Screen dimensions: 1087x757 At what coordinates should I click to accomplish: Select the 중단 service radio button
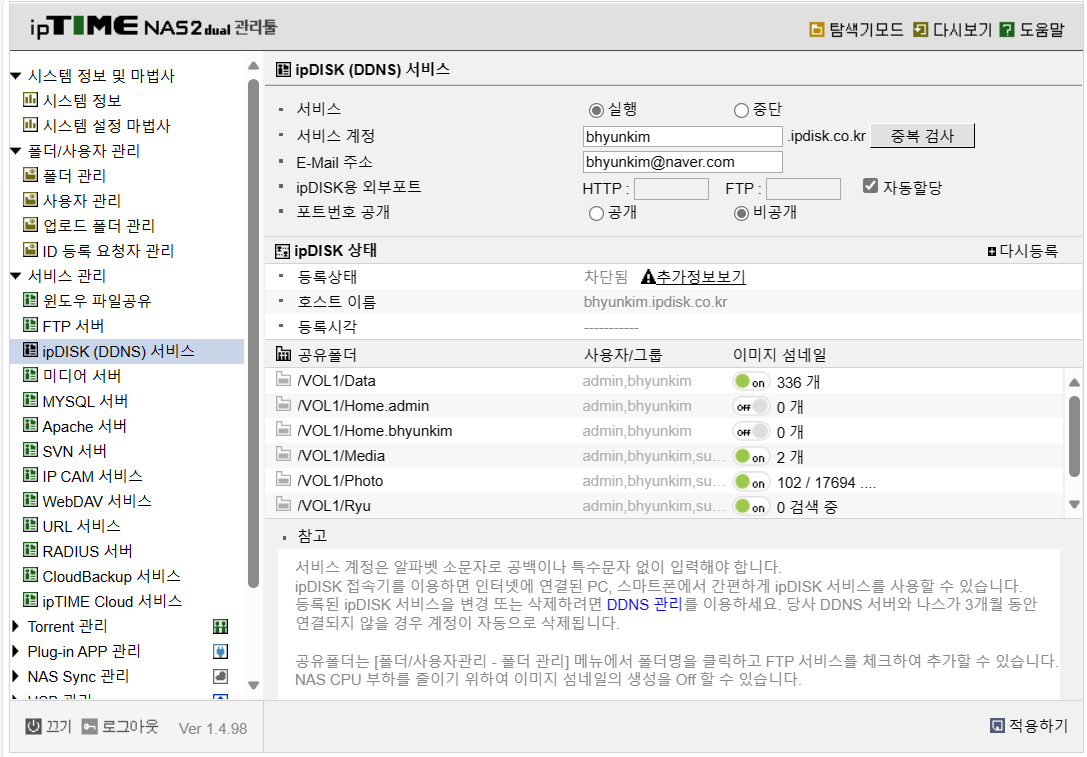click(741, 110)
